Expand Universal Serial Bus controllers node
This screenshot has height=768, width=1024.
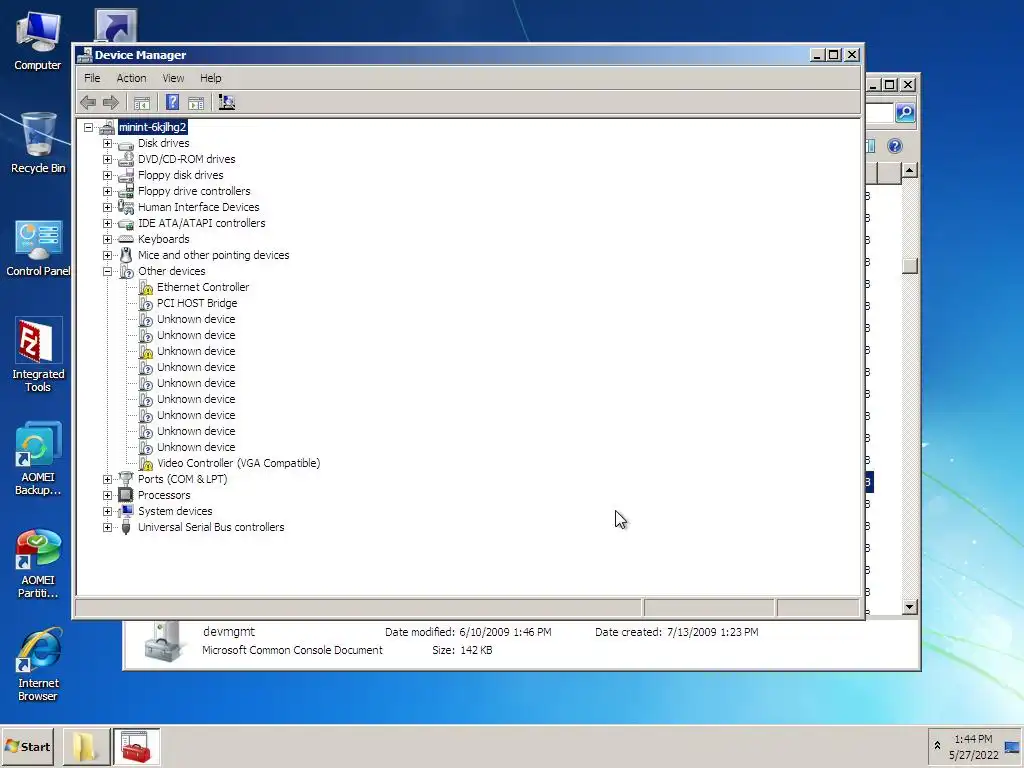tap(107, 527)
